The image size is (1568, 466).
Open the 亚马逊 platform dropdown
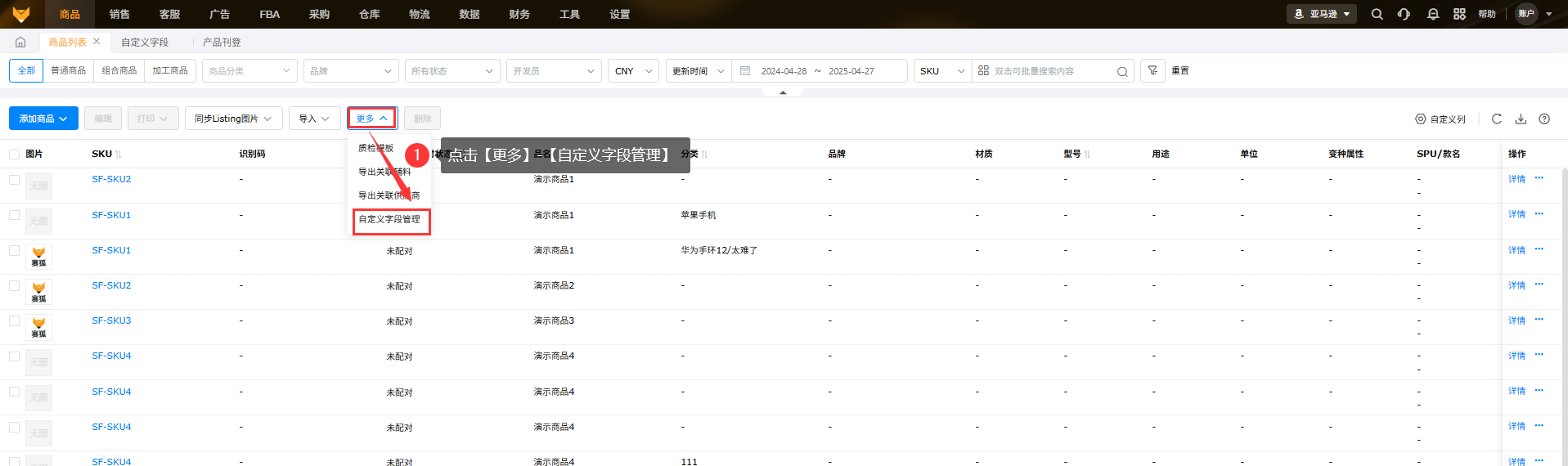pyautogui.click(x=1322, y=14)
